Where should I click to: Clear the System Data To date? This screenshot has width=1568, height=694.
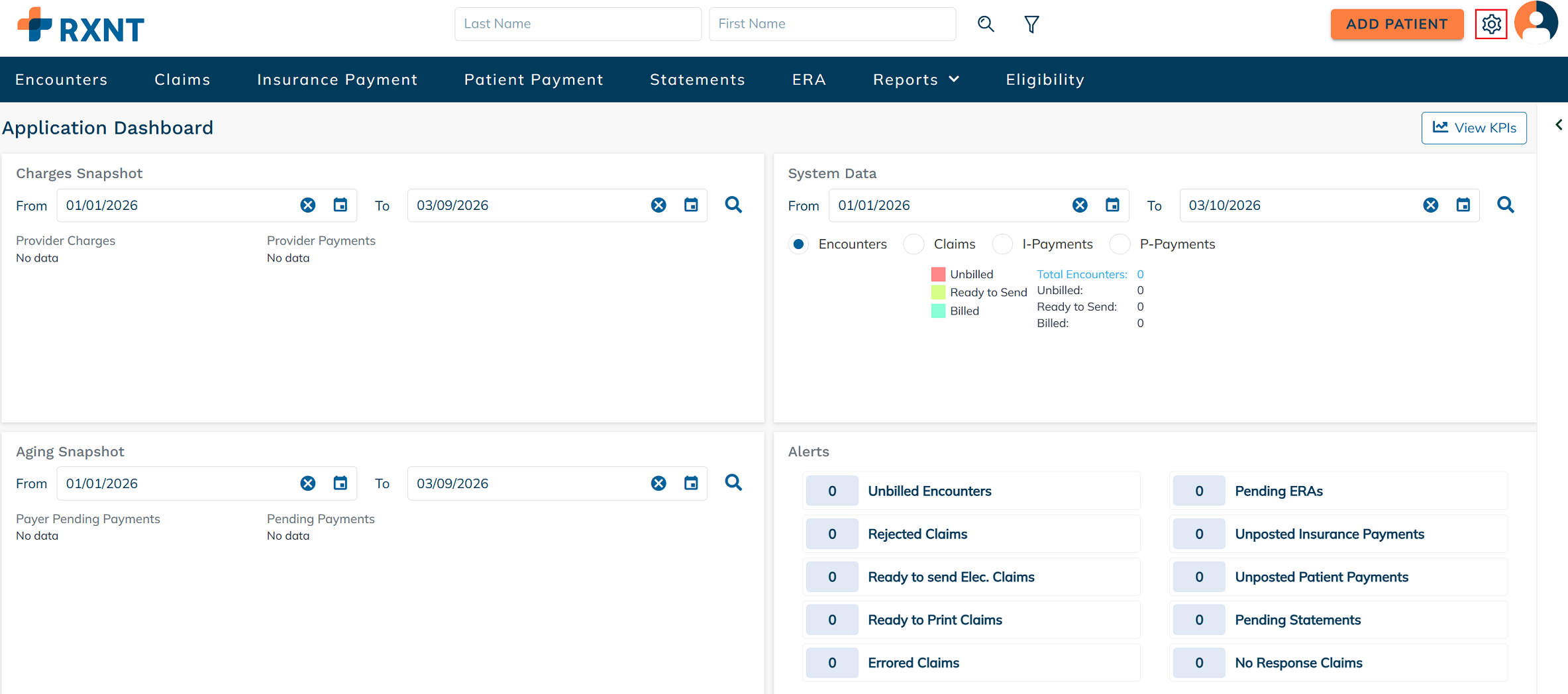1430,205
